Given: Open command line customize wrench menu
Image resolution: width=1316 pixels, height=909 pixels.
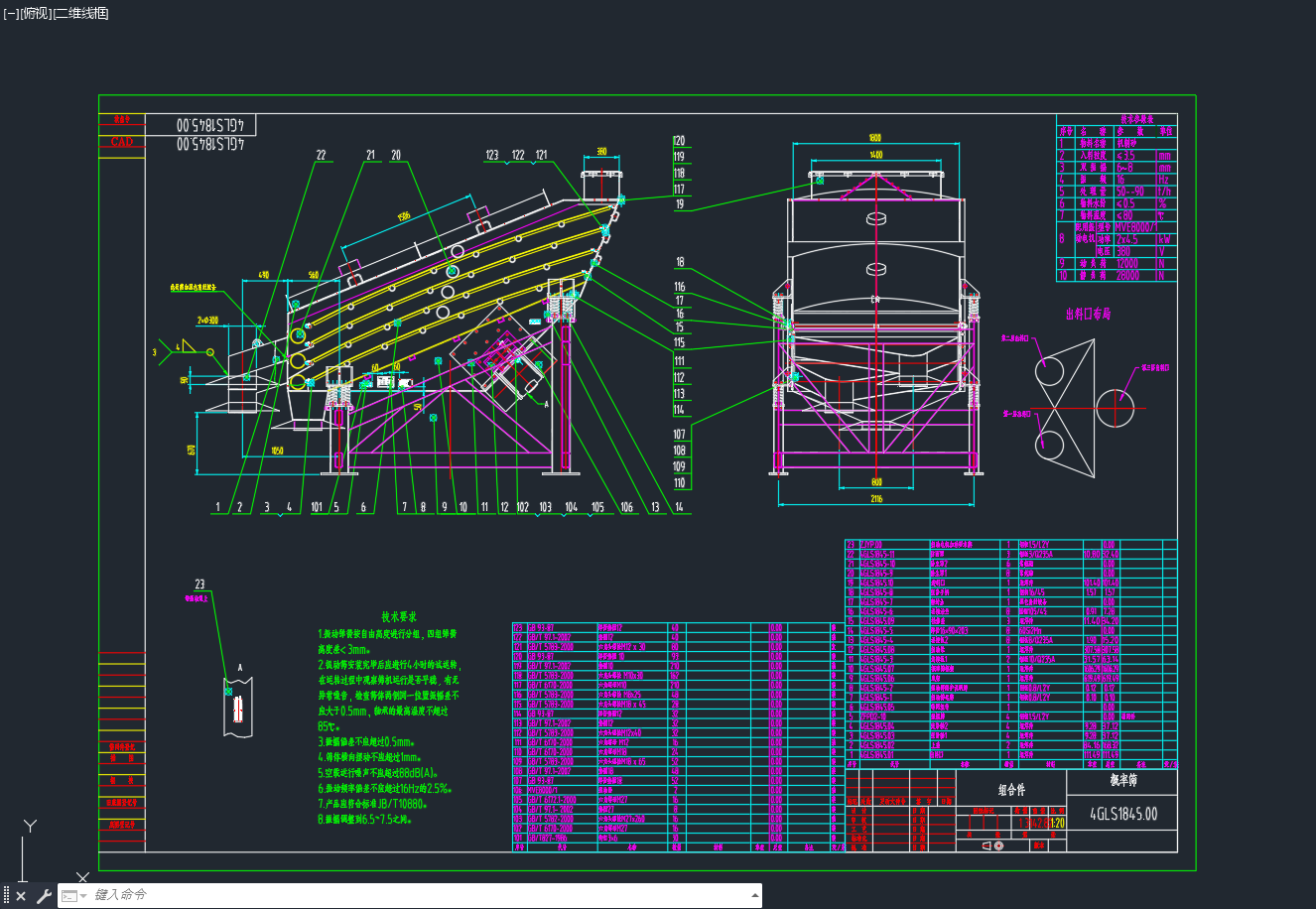Looking at the screenshot, I should pyautogui.click(x=44, y=896).
